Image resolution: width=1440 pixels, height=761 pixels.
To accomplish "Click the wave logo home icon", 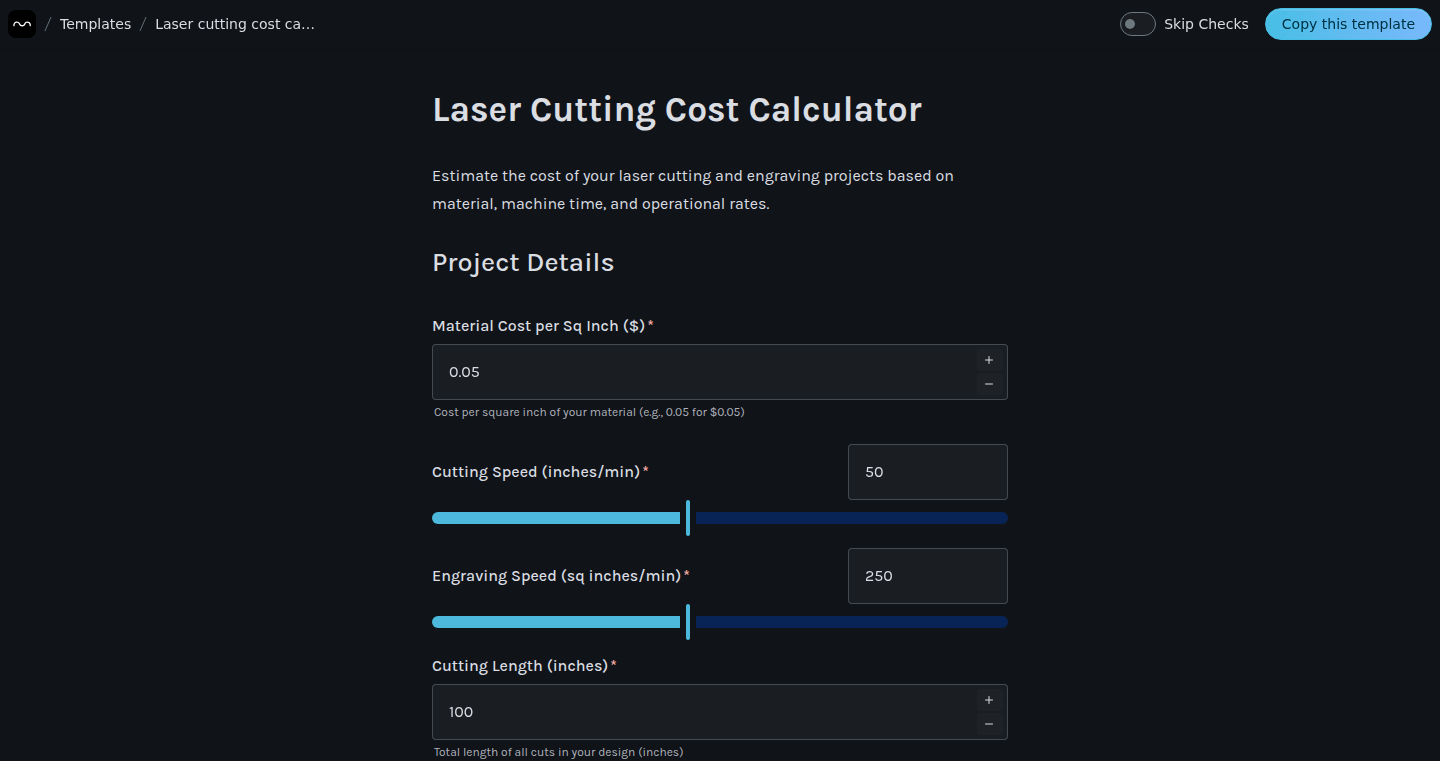I will coord(22,24).
